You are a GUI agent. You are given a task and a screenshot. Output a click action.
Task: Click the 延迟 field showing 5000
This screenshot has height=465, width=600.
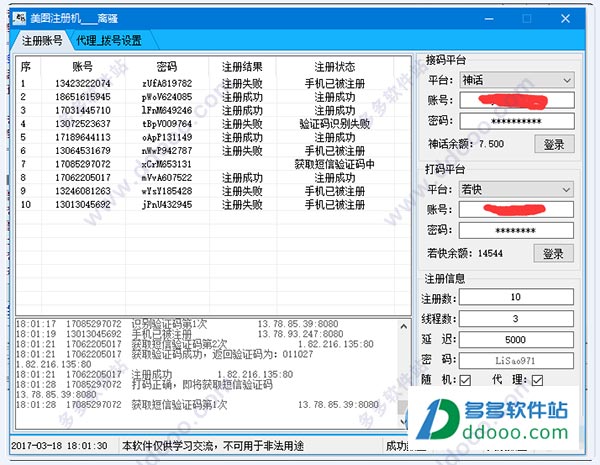click(516, 339)
